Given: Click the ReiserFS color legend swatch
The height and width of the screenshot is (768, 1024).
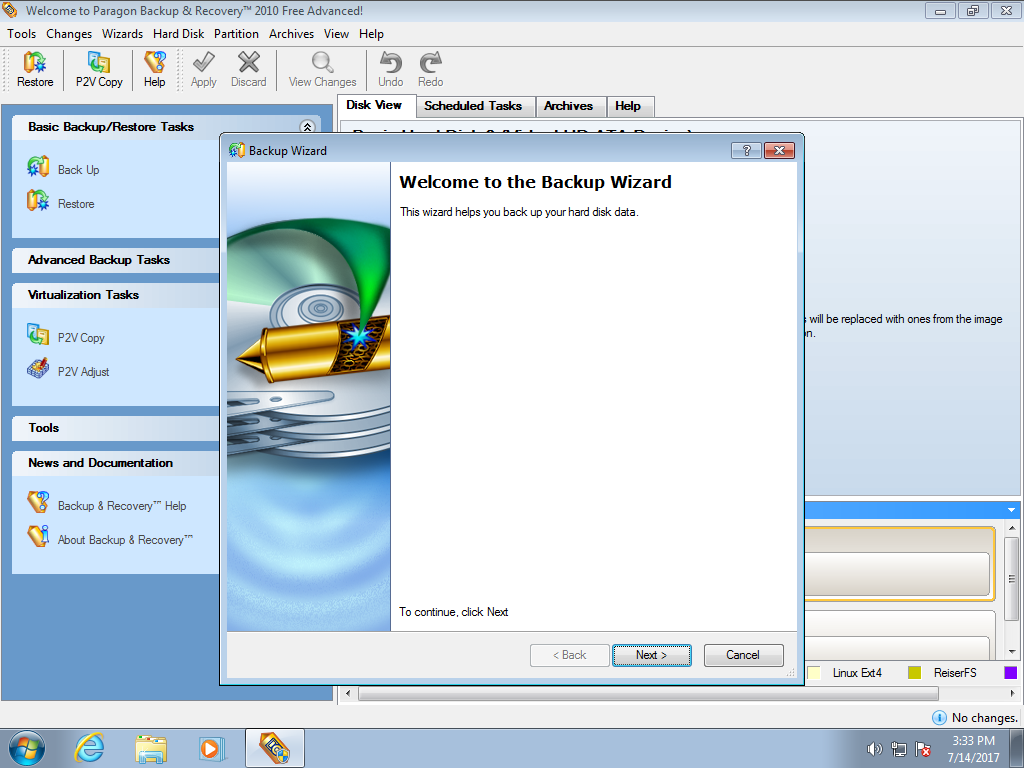Looking at the screenshot, I should tap(914, 673).
